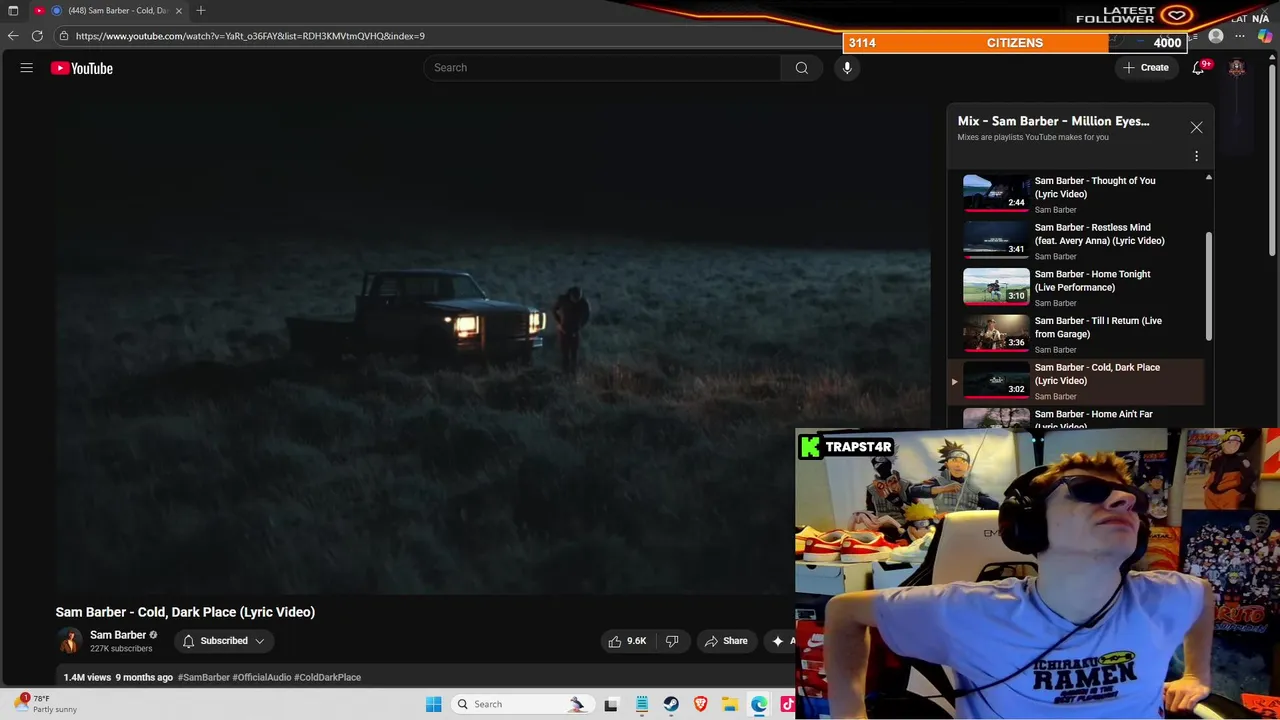Viewport: 1280px width, 720px height.
Task: Start voice search with the microphone icon
Action: (x=847, y=68)
